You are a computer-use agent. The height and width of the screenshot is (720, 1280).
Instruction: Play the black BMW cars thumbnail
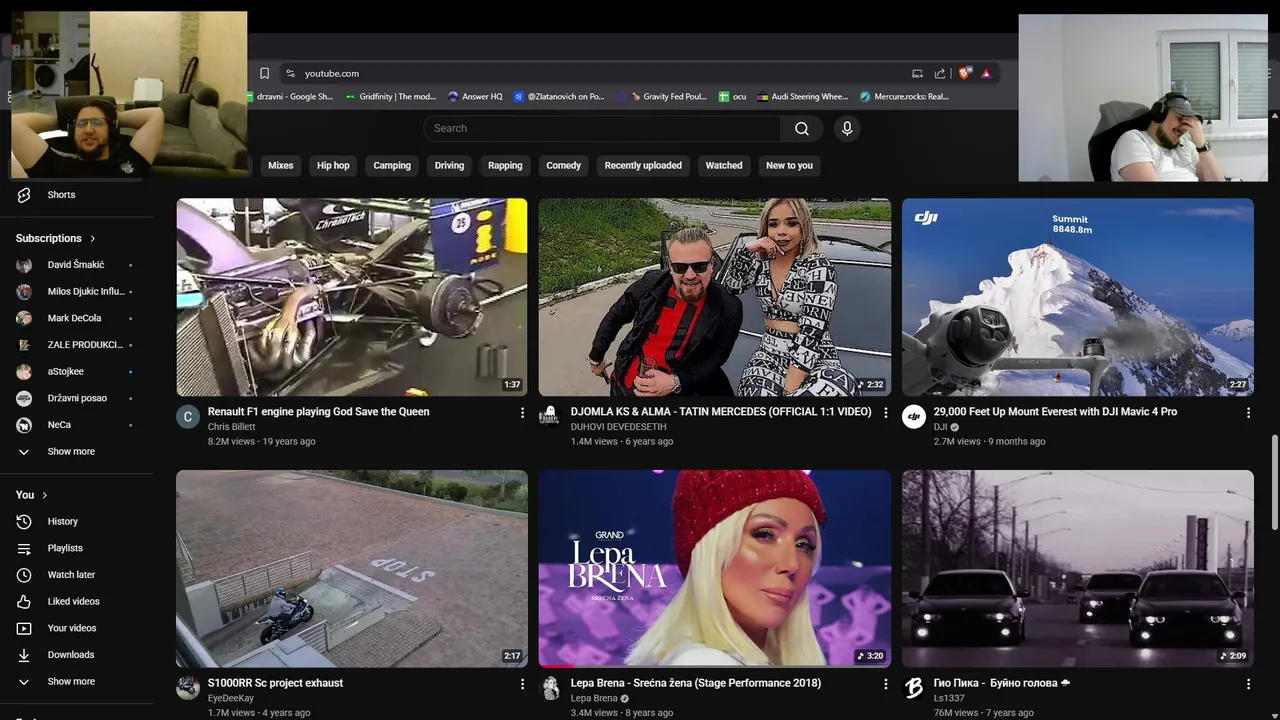1077,568
